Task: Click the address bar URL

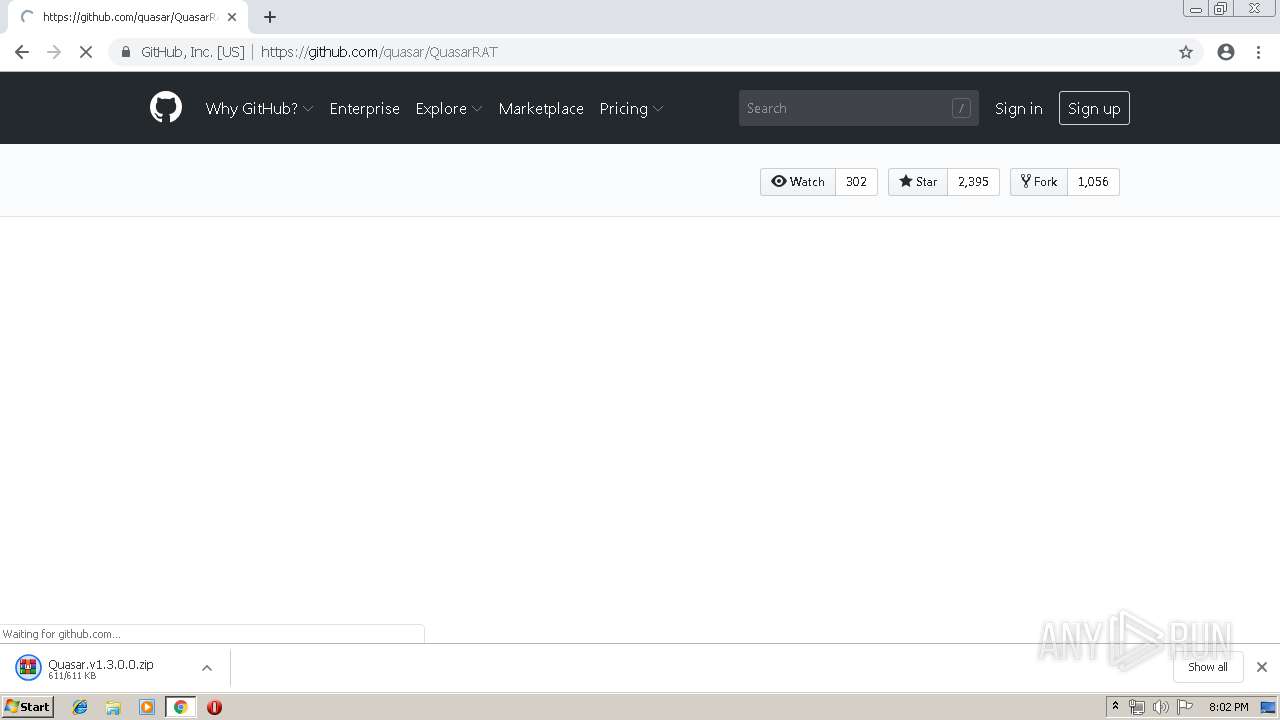Action: 379,52
